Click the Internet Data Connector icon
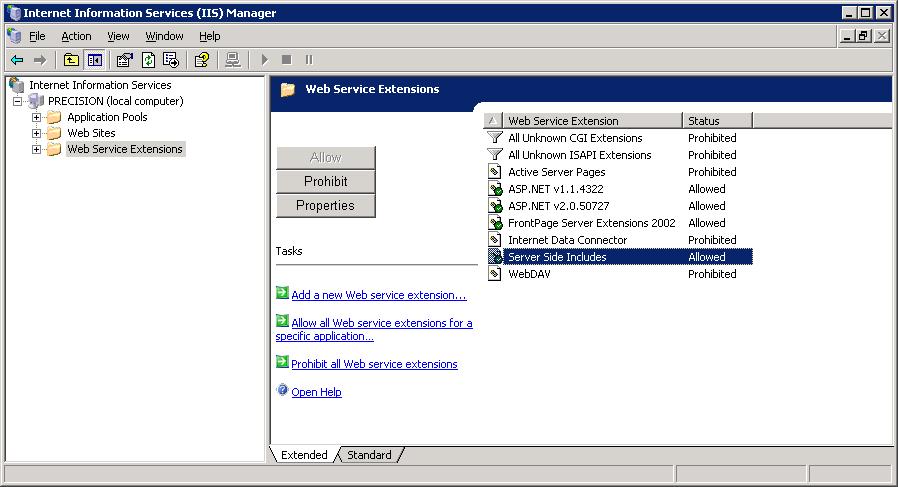This screenshot has width=898, height=487. (x=495, y=240)
